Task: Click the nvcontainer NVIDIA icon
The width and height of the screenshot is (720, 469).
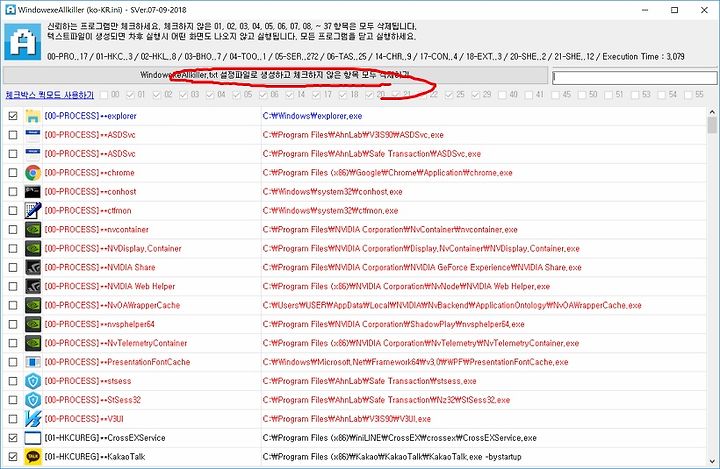Action: coord(33,229)
